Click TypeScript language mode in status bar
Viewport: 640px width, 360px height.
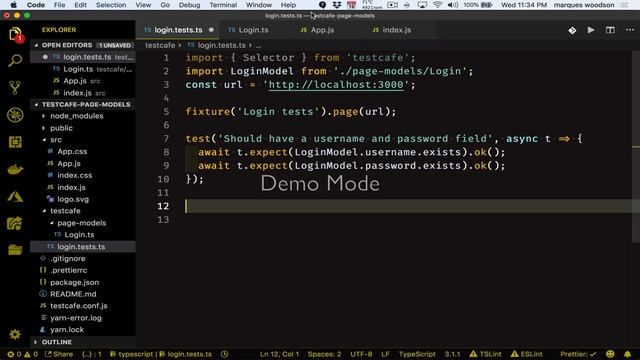(x=417, y=354)
